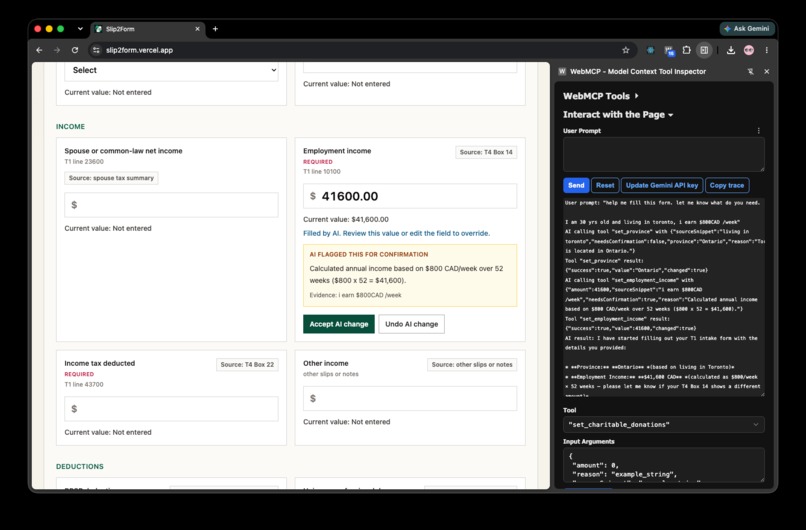Open the blue gear extension icon
The height and width of the screenshot is (530, 806).
pyautogui.click(x=651, y=50)
